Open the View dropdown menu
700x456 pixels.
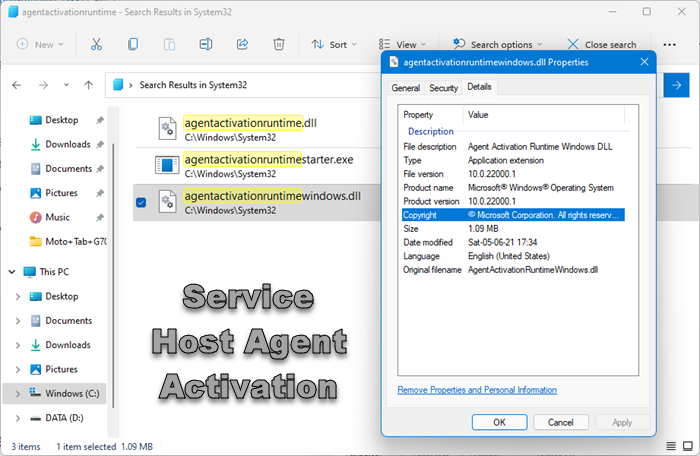tap(402, 44)
